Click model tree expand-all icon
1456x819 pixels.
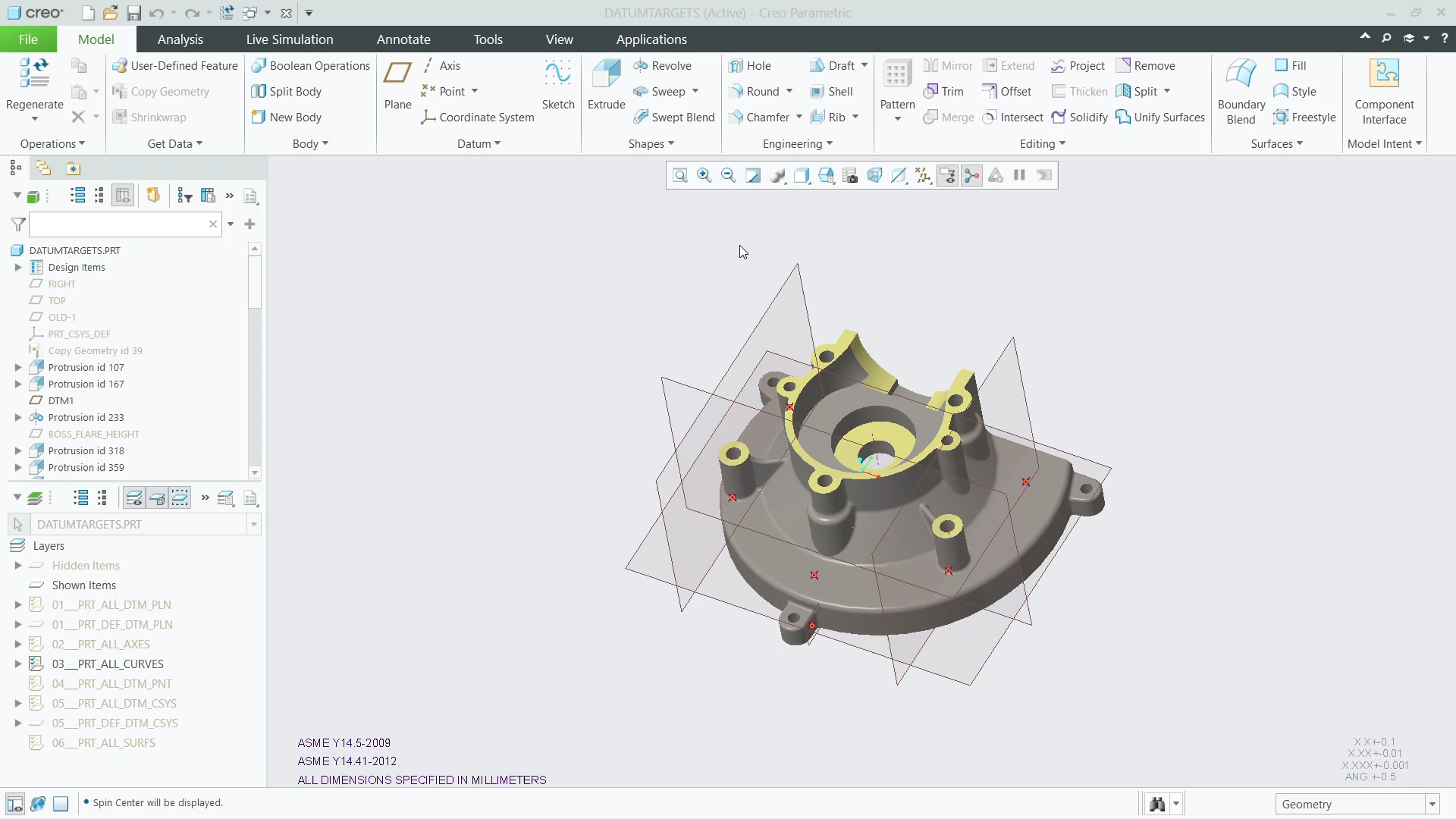tap(77, 196)
